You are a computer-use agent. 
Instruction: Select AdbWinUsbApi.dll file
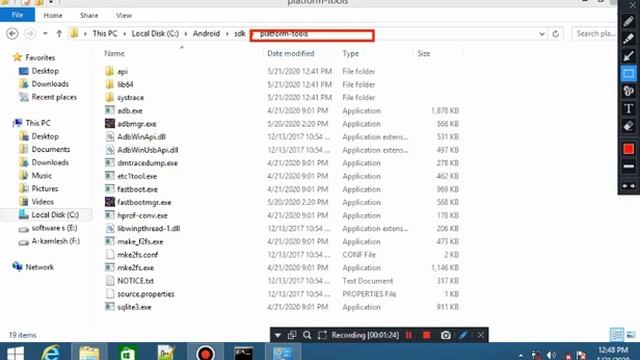(x=147, y=150)
